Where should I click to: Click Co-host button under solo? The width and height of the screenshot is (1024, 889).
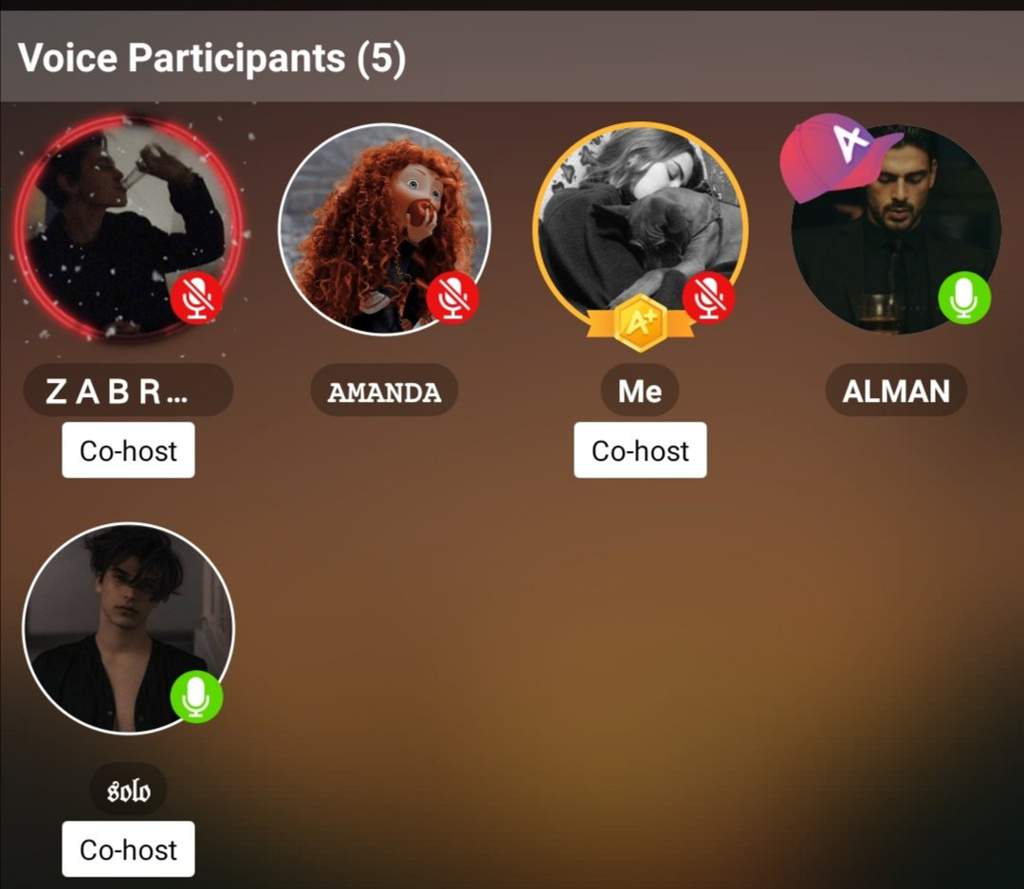[129, 849]
